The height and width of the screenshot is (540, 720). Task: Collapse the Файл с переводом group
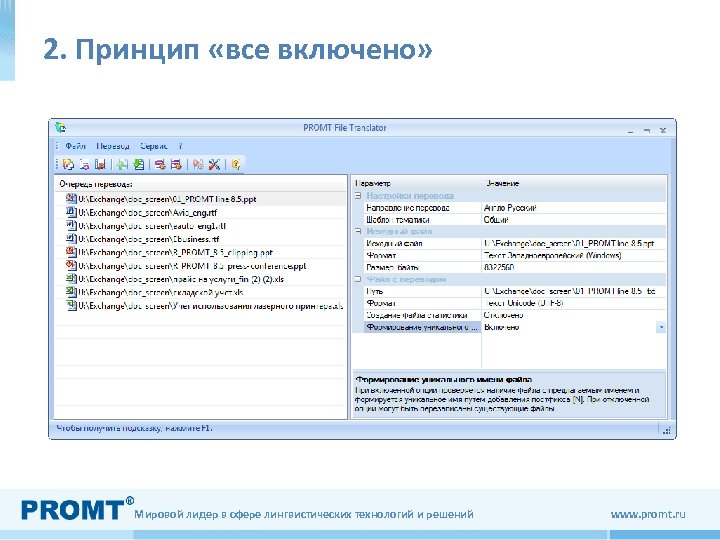tap(358, 279)
